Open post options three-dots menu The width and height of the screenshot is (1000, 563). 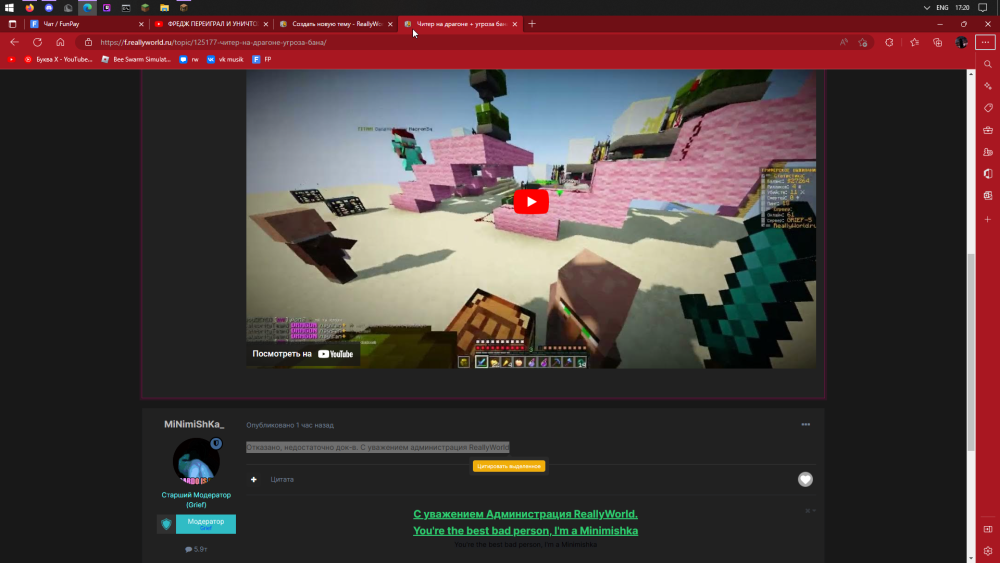[805, 425]
